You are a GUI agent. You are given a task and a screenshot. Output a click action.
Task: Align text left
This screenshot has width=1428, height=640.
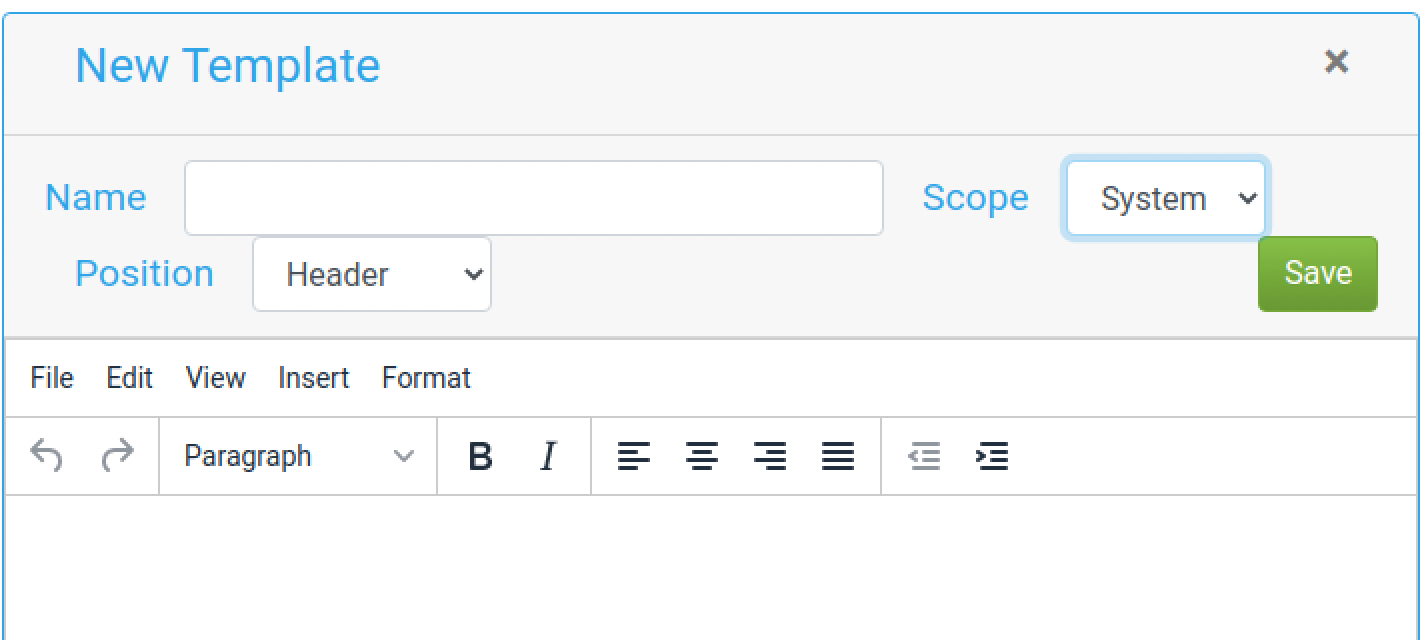634,456
